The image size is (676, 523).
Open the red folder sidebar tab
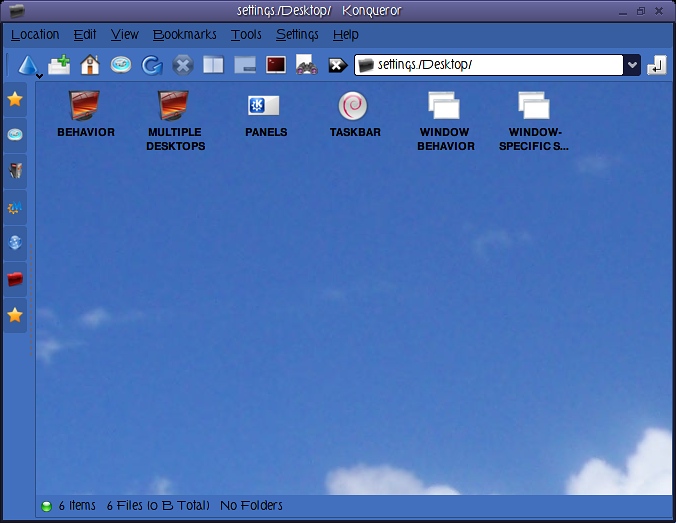(15, 279)
